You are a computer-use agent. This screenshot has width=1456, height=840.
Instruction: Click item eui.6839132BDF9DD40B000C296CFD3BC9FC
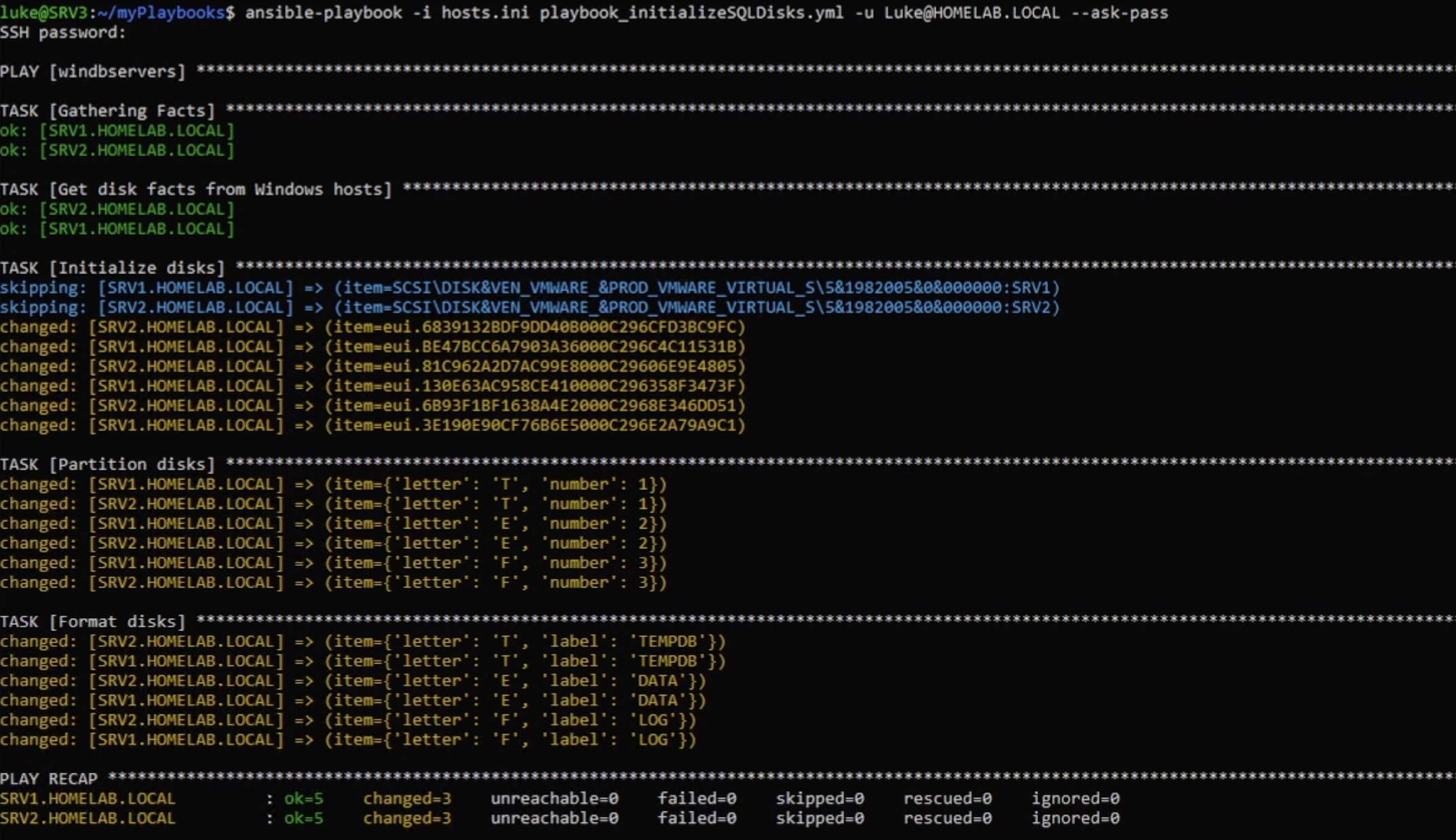click(535, 328)
